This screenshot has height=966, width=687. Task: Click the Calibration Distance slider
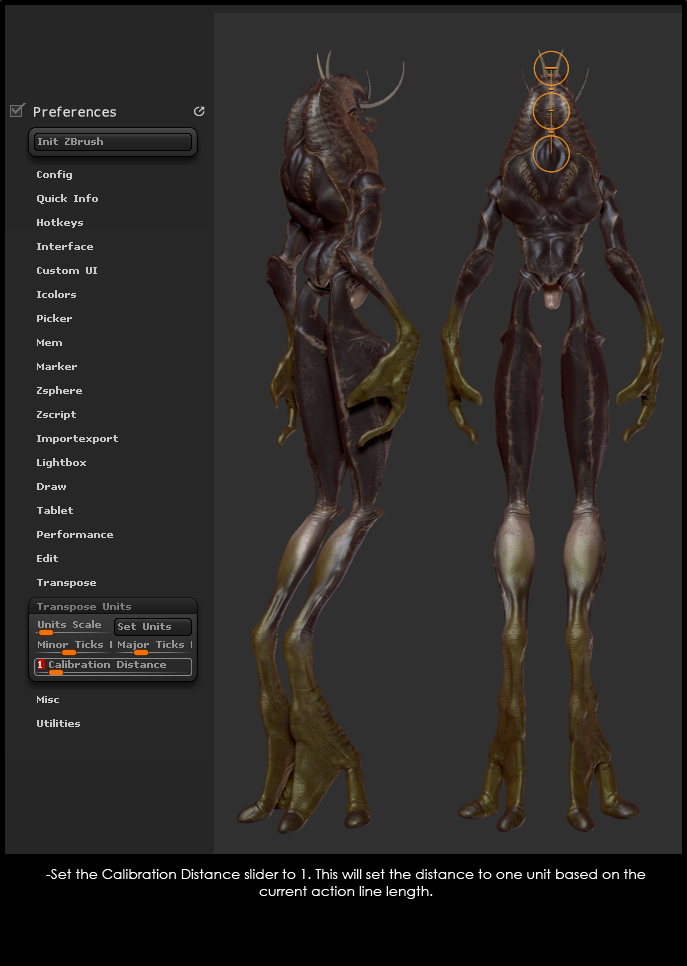(x=113, y=667)
